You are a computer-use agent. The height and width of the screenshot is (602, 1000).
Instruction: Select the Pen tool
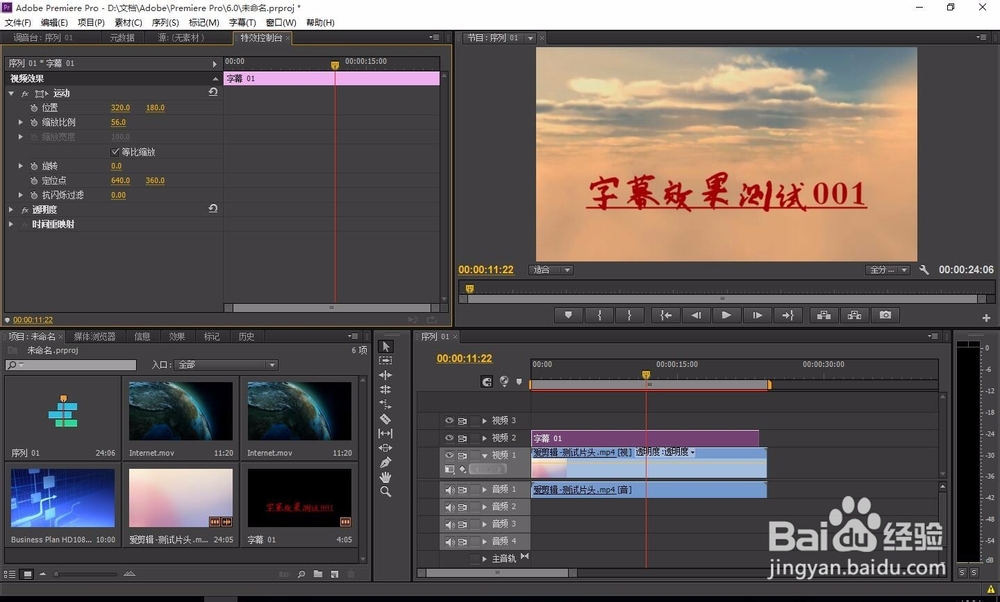coord(385,462)
